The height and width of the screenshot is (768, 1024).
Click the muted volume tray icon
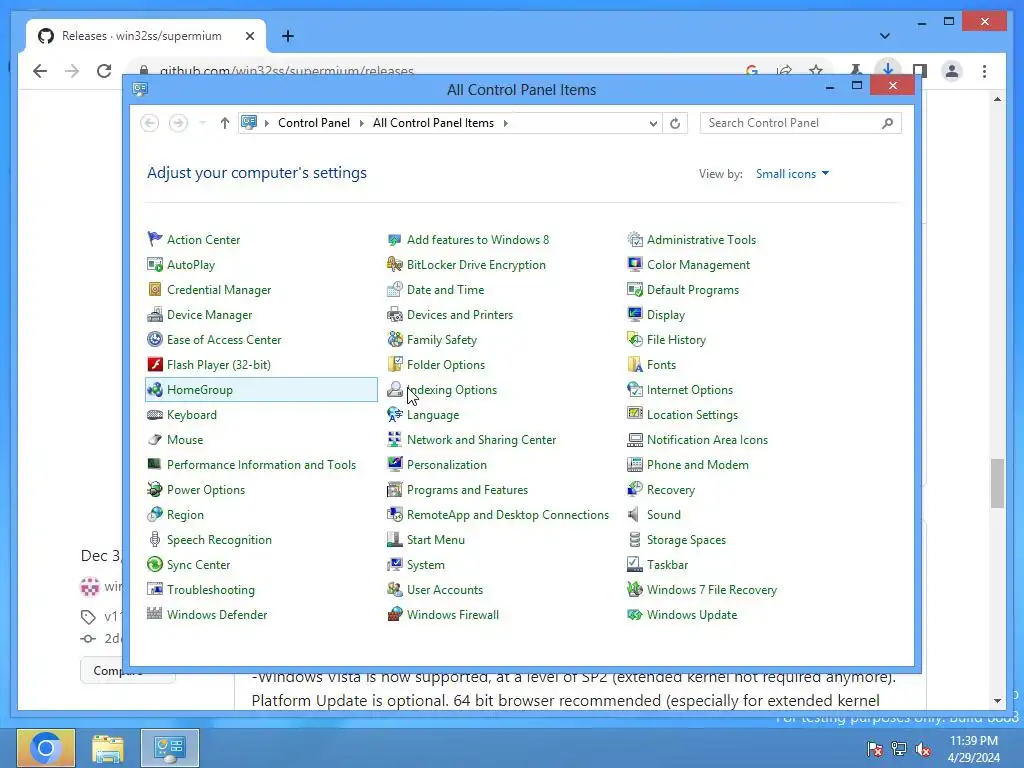pos(923,750)
